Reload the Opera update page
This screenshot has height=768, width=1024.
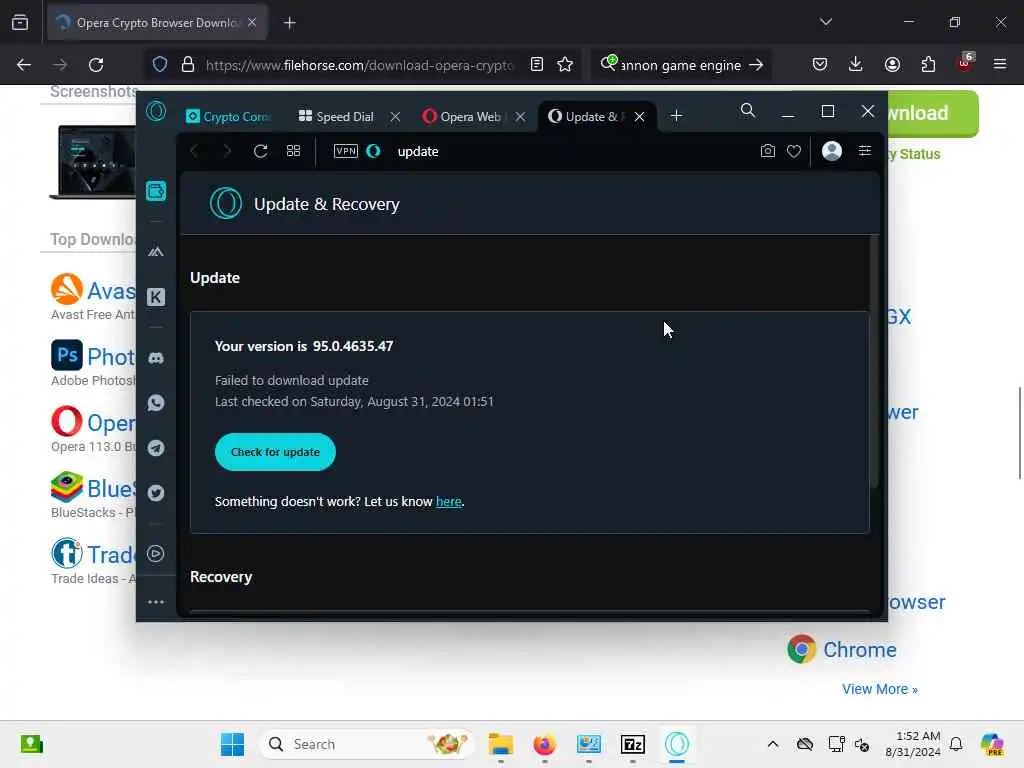[x=261, y=152]
